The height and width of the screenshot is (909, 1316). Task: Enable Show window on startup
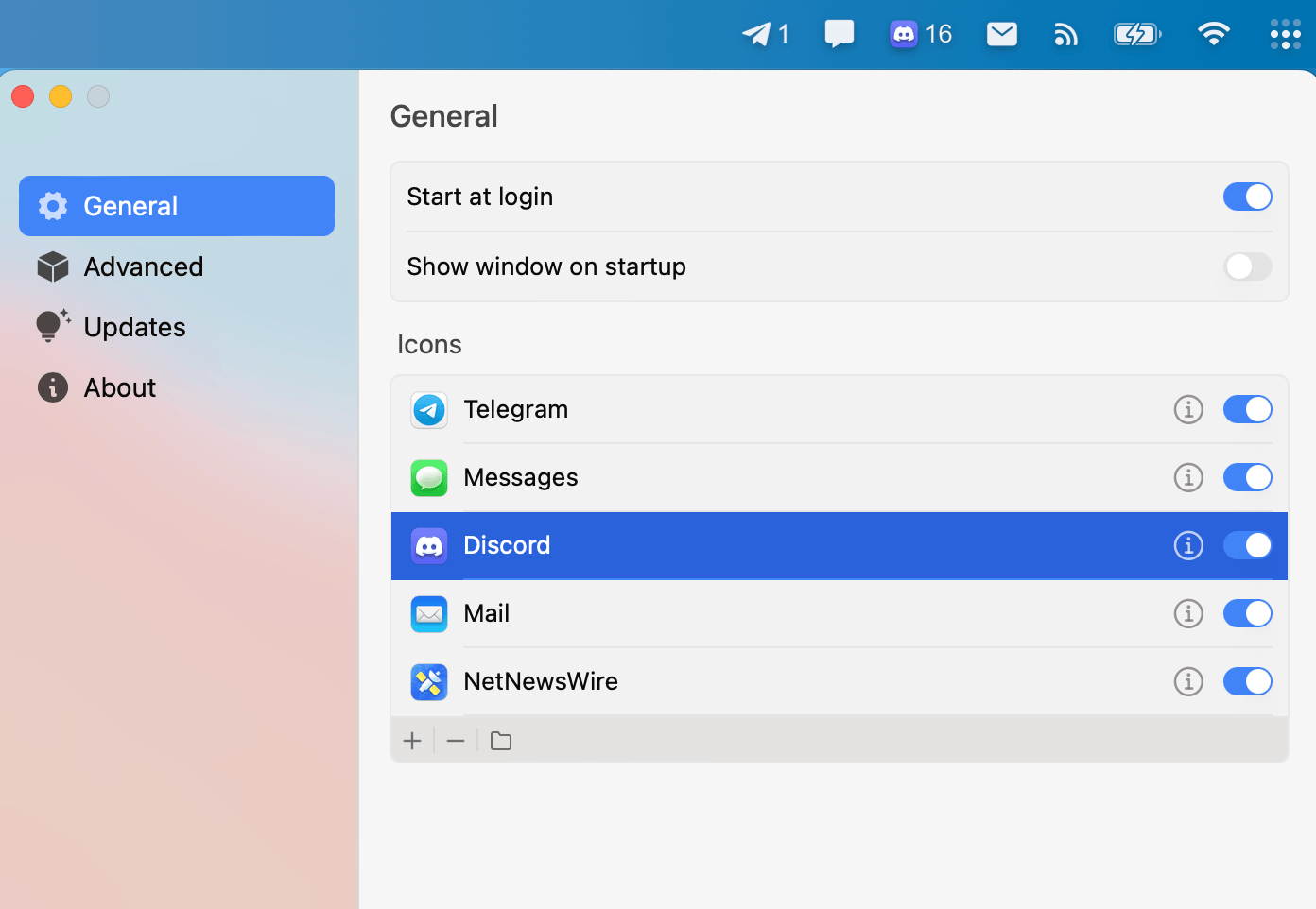tap(1247, 266)
